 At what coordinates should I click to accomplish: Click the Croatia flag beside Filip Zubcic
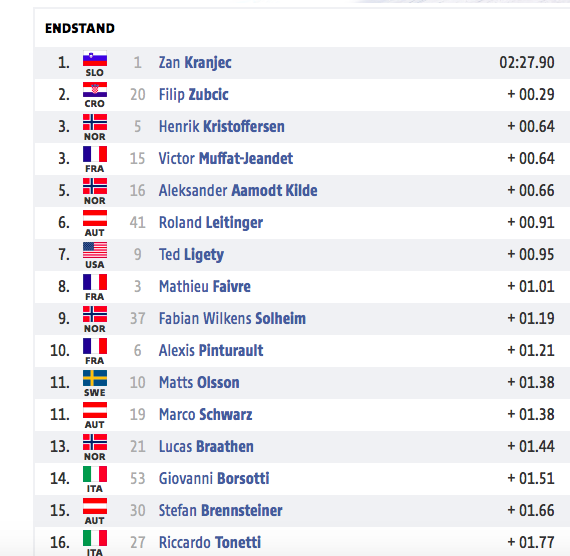coord(95,90)
